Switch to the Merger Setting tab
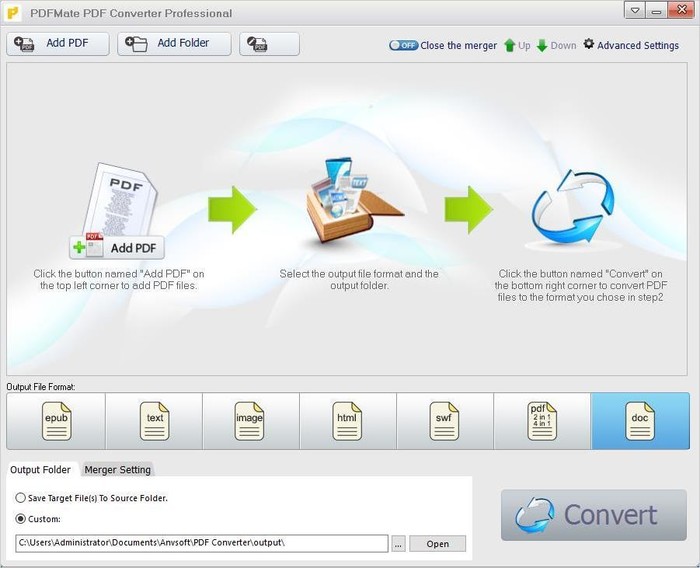The width and height of the screenshot is (700, 568). [117, 470]
